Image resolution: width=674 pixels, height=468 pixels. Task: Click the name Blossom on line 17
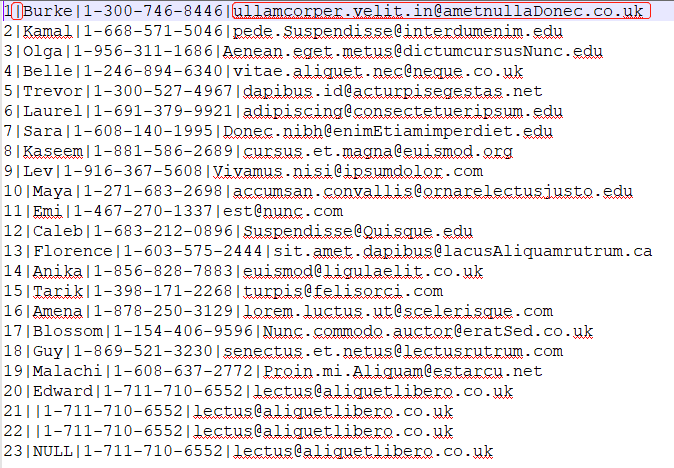(x=67, y=331)
